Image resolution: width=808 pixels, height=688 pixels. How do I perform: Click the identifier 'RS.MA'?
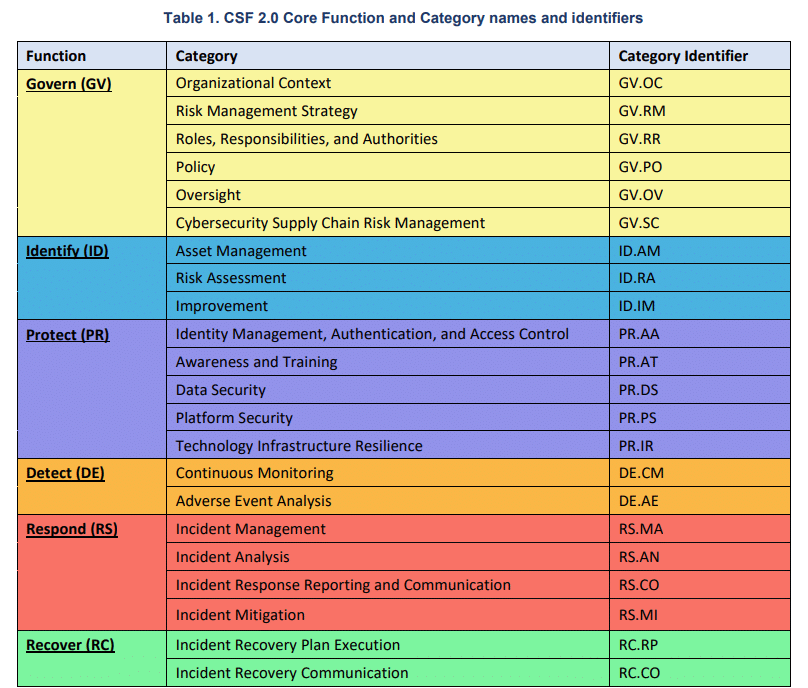641,529
